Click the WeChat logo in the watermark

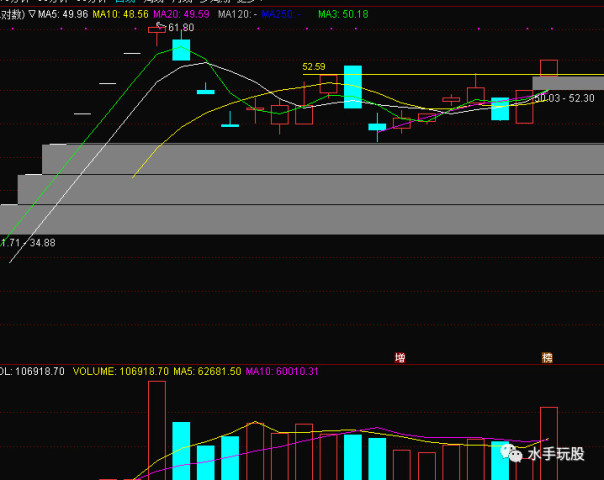coord(511,453)
